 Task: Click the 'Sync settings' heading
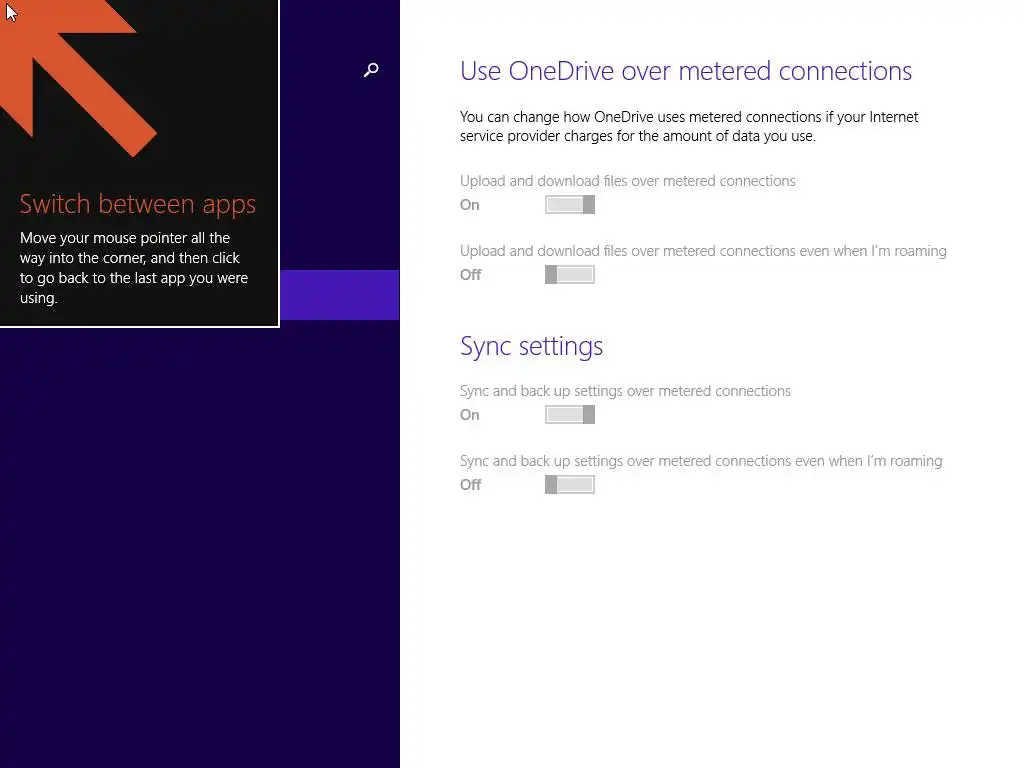coord(531,346)
